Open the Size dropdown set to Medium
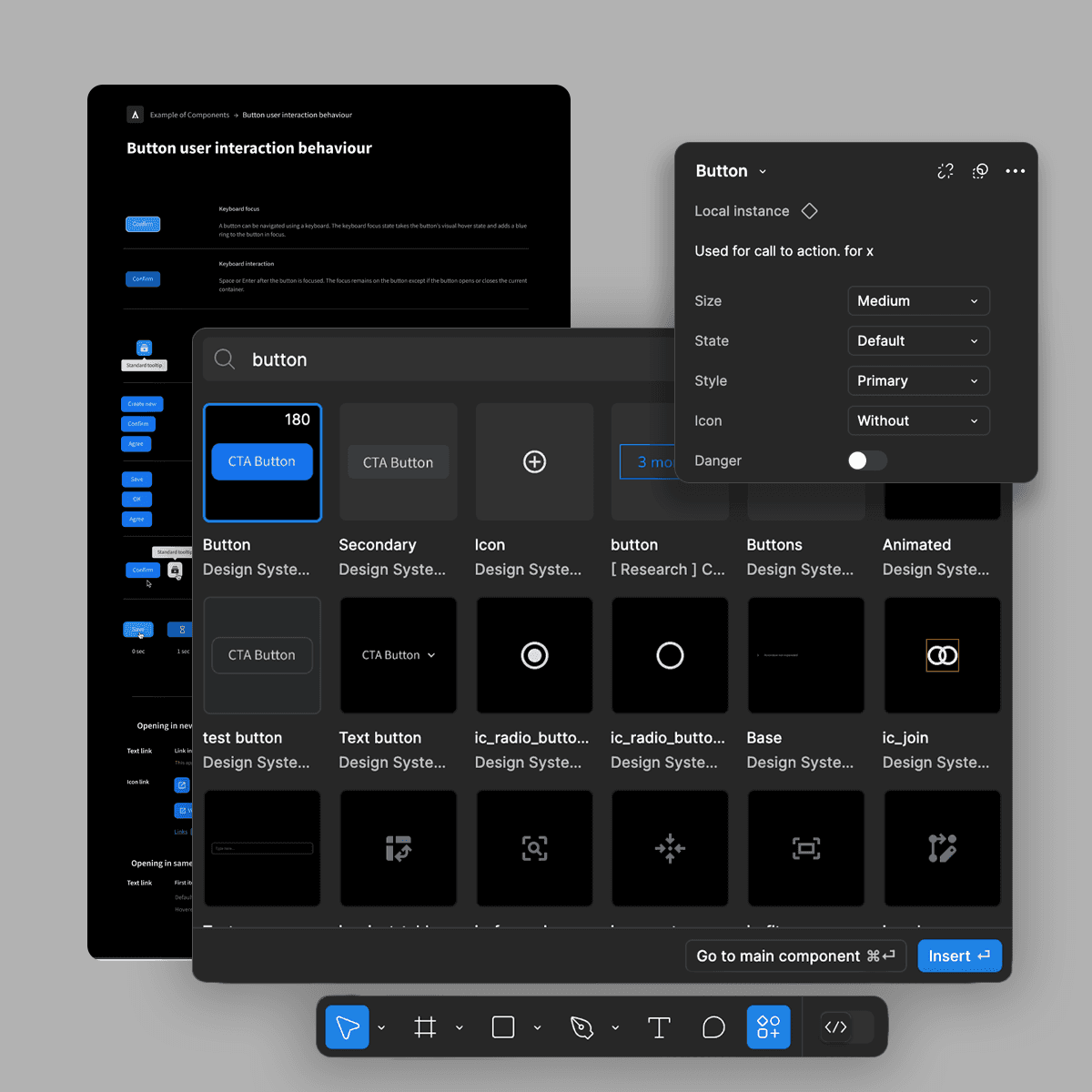1092x1092 pixels. pos(918,301)
